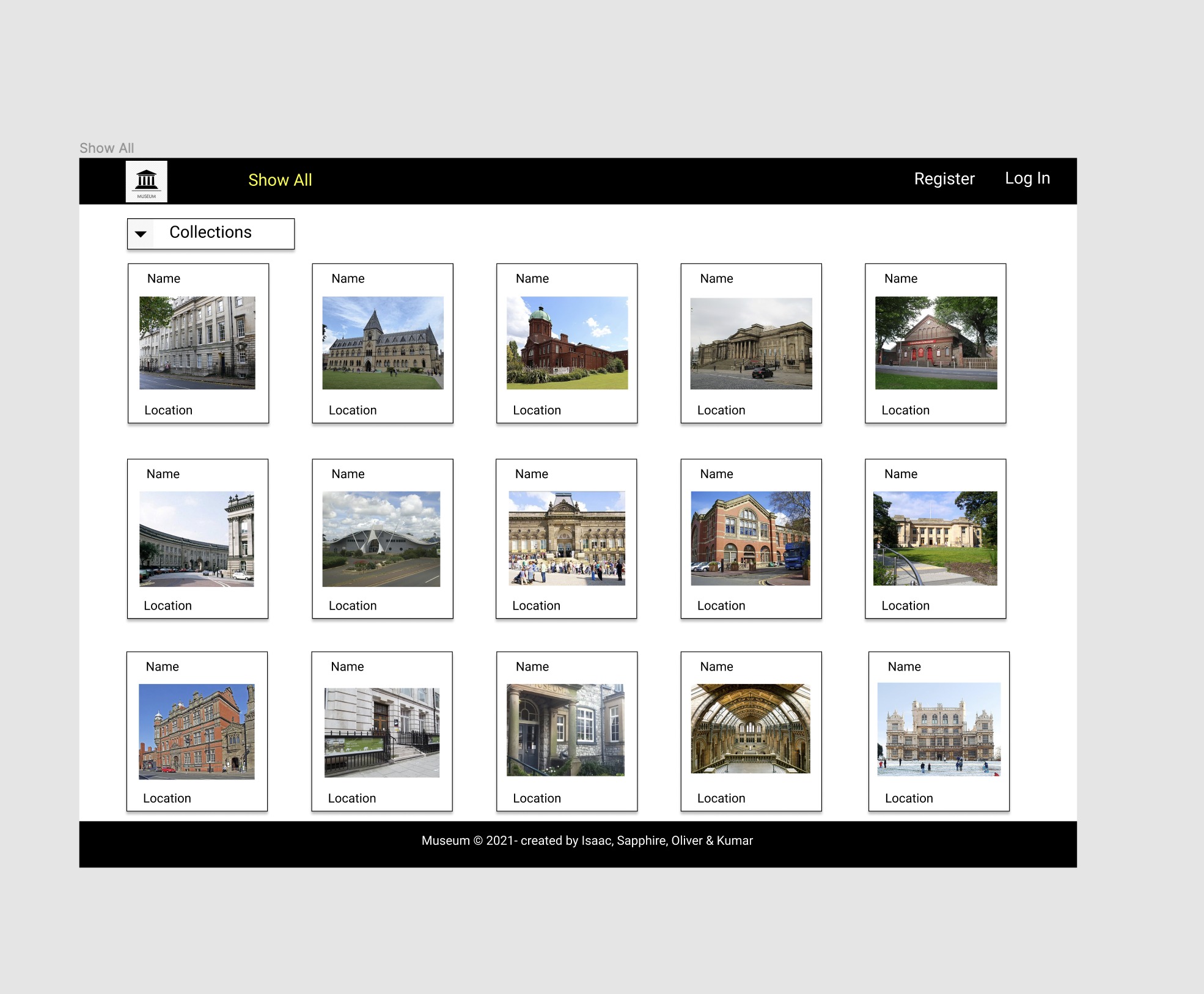Click the grey Show All frame label
The image size is (1204, 994).
pyautogui.click(x=106, y=148)
